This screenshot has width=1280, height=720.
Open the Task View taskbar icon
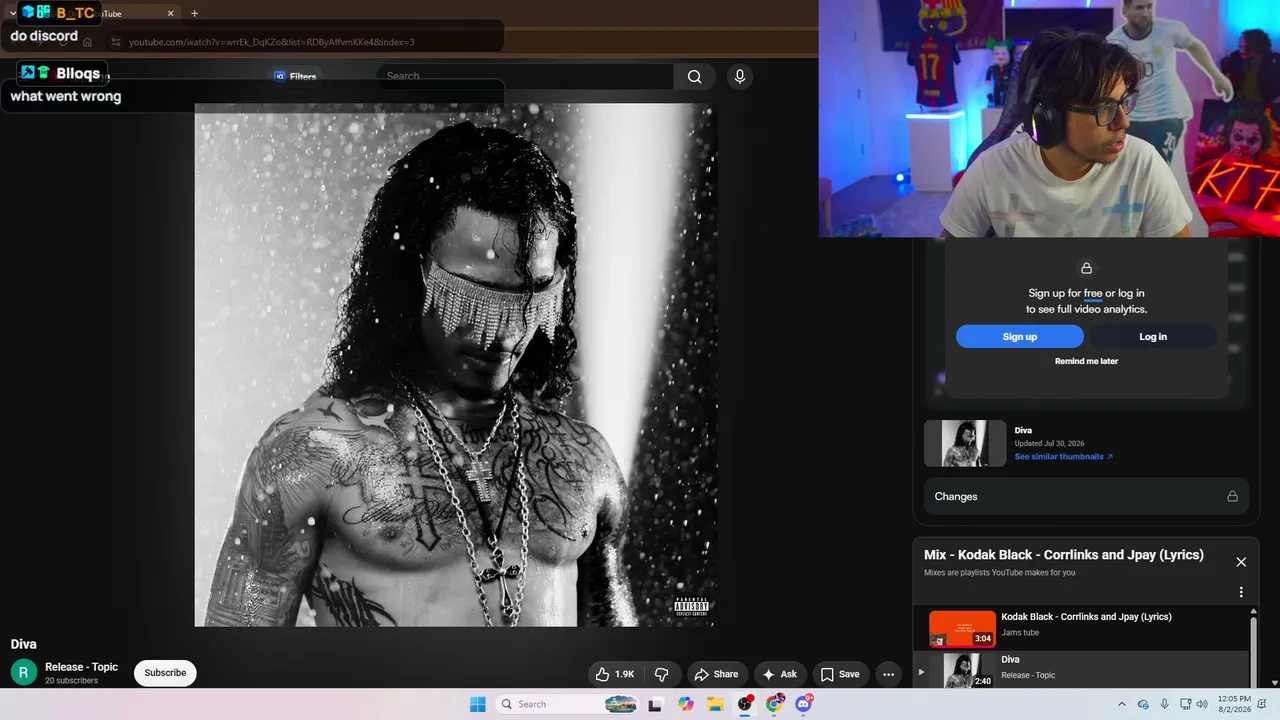655,704
